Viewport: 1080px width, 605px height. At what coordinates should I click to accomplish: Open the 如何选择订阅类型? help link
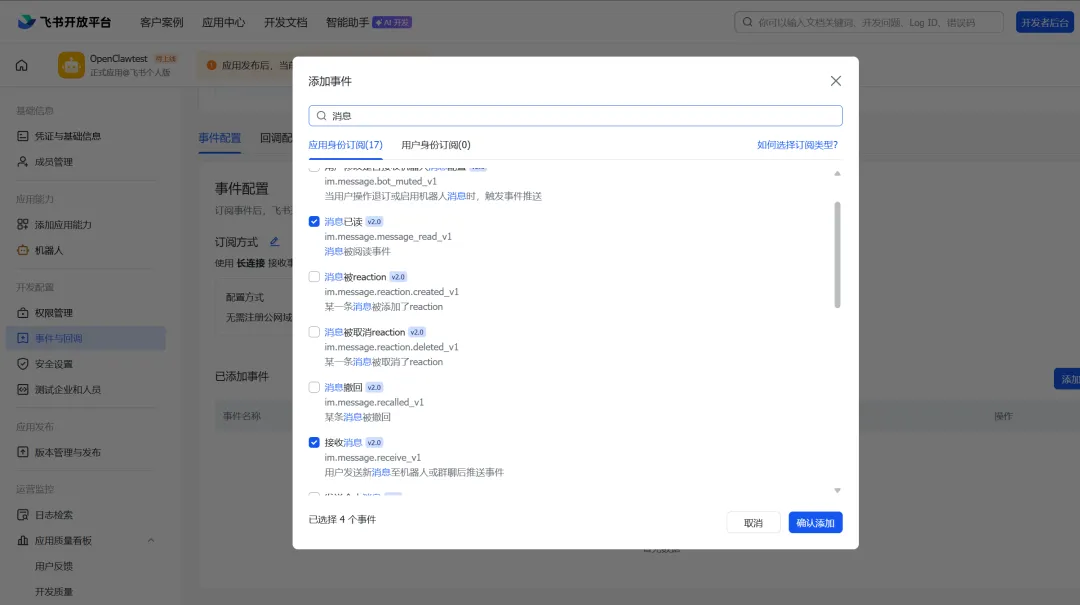798,145
